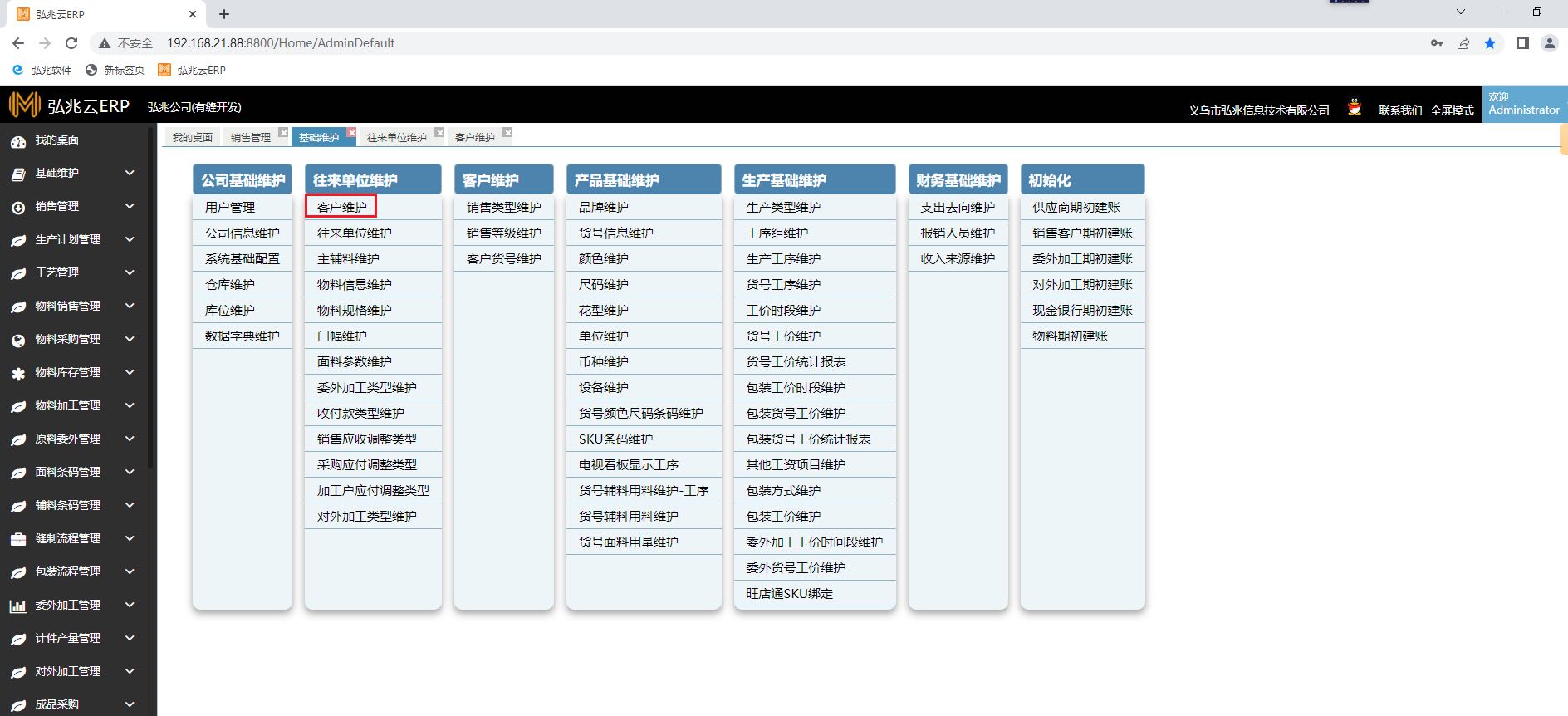Open the browser profile avatar icon

[x=1550, y=43]
